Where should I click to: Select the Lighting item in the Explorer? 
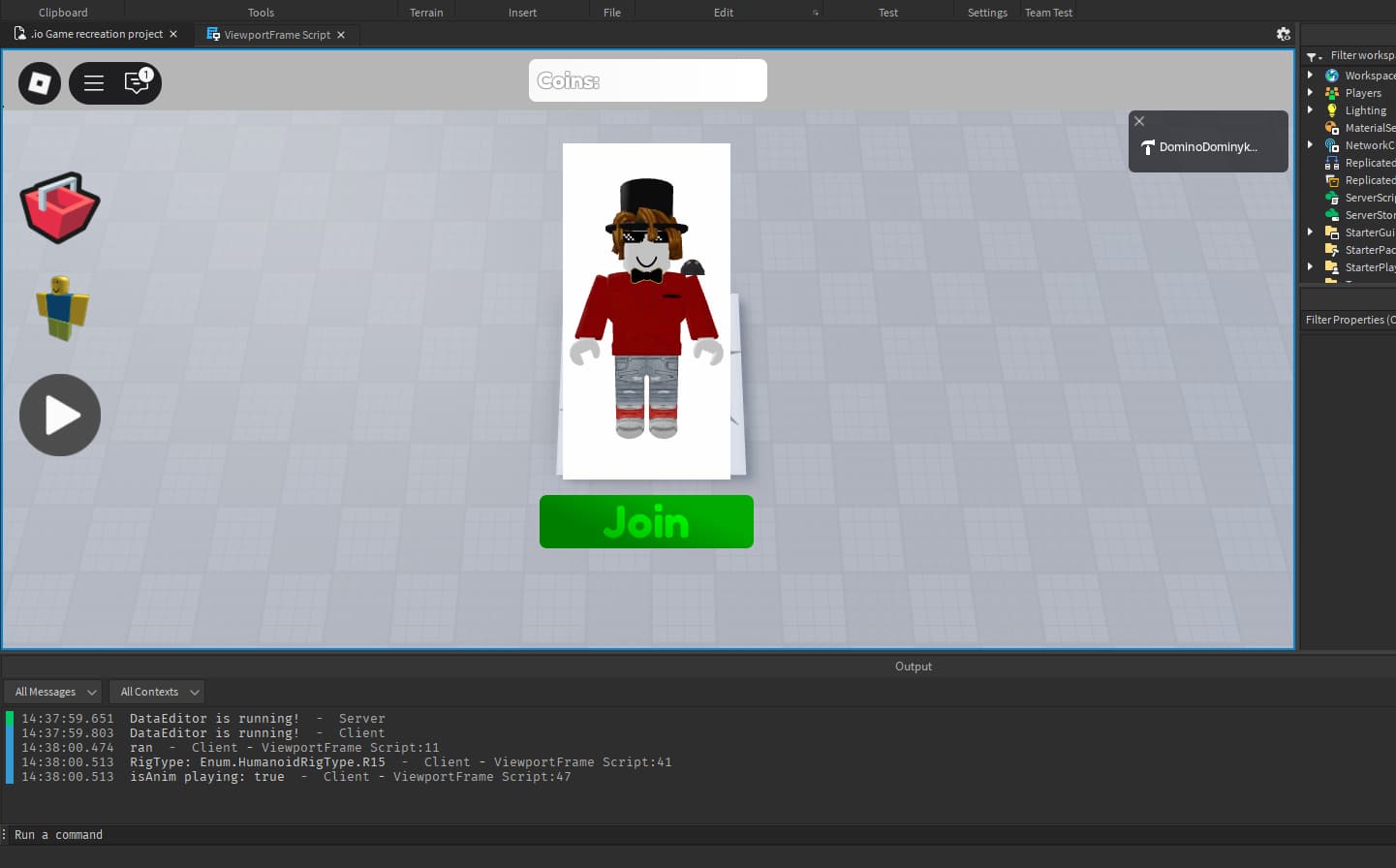(x=1331, y=109)
